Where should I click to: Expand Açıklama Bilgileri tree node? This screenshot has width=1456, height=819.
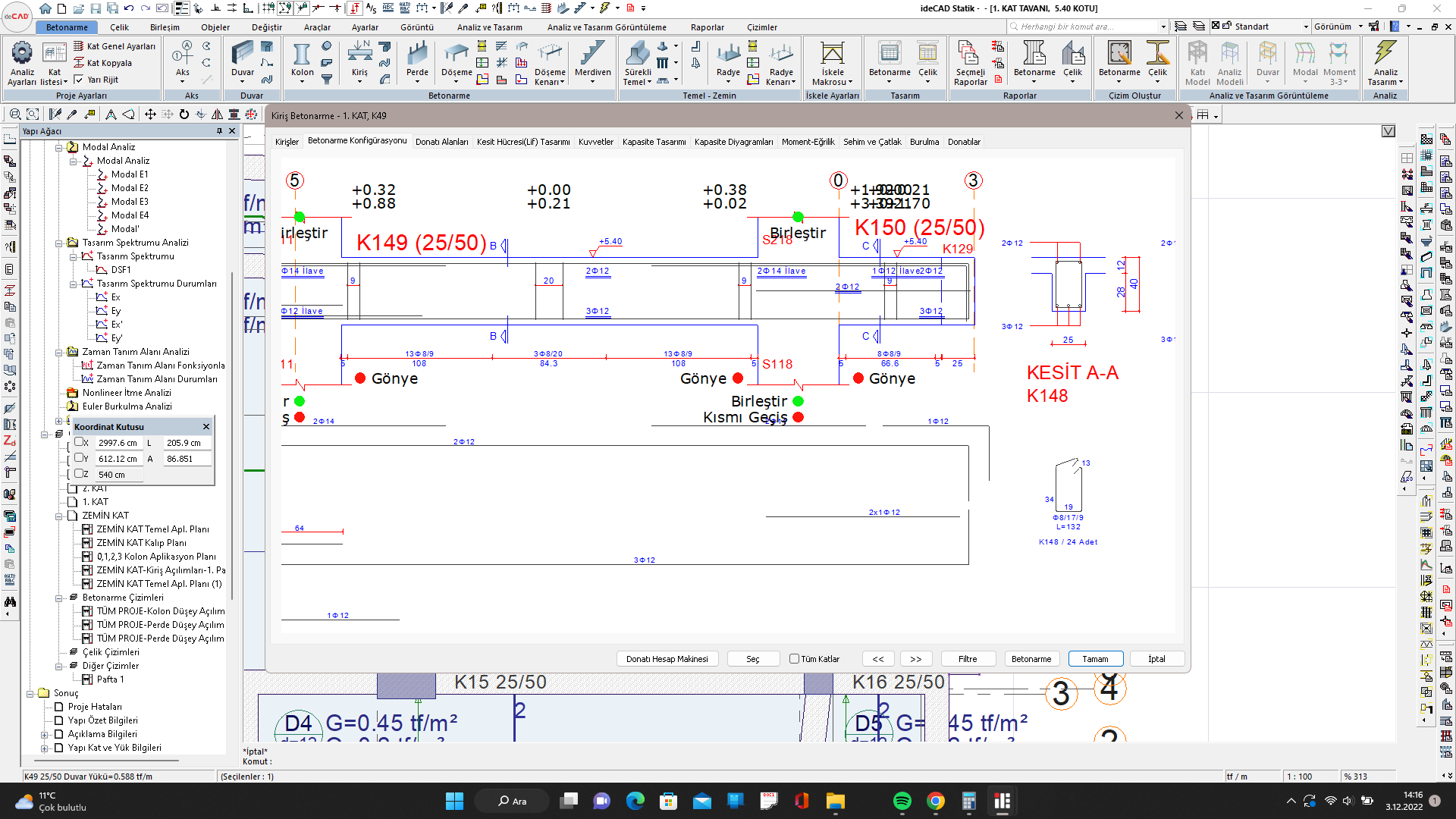pyautogui.click(x=44, y=734)
